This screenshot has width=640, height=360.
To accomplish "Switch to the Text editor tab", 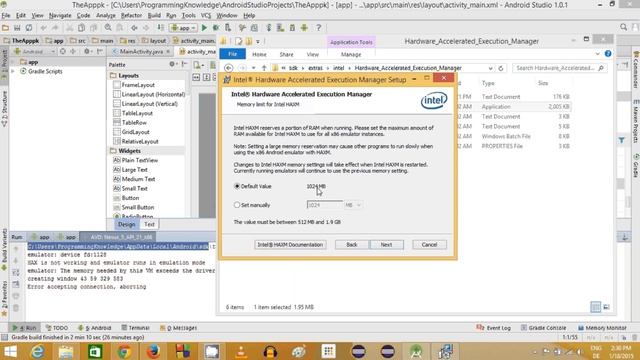I will [x=149, y=224].
